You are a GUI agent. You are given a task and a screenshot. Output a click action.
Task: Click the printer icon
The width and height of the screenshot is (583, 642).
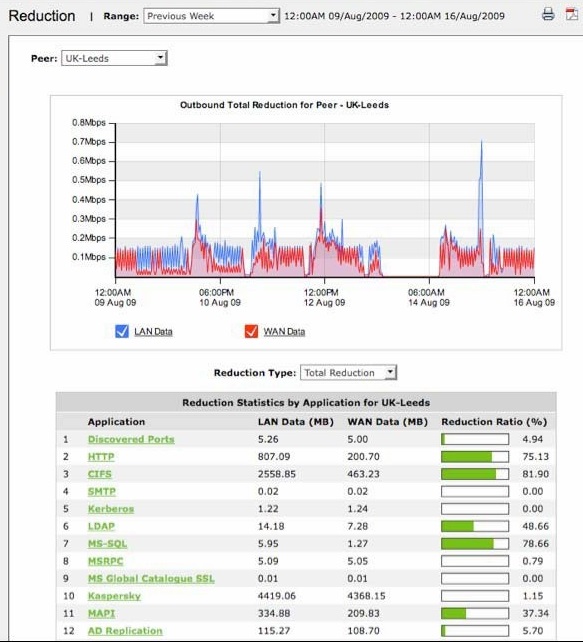click(x=548, y=14)
